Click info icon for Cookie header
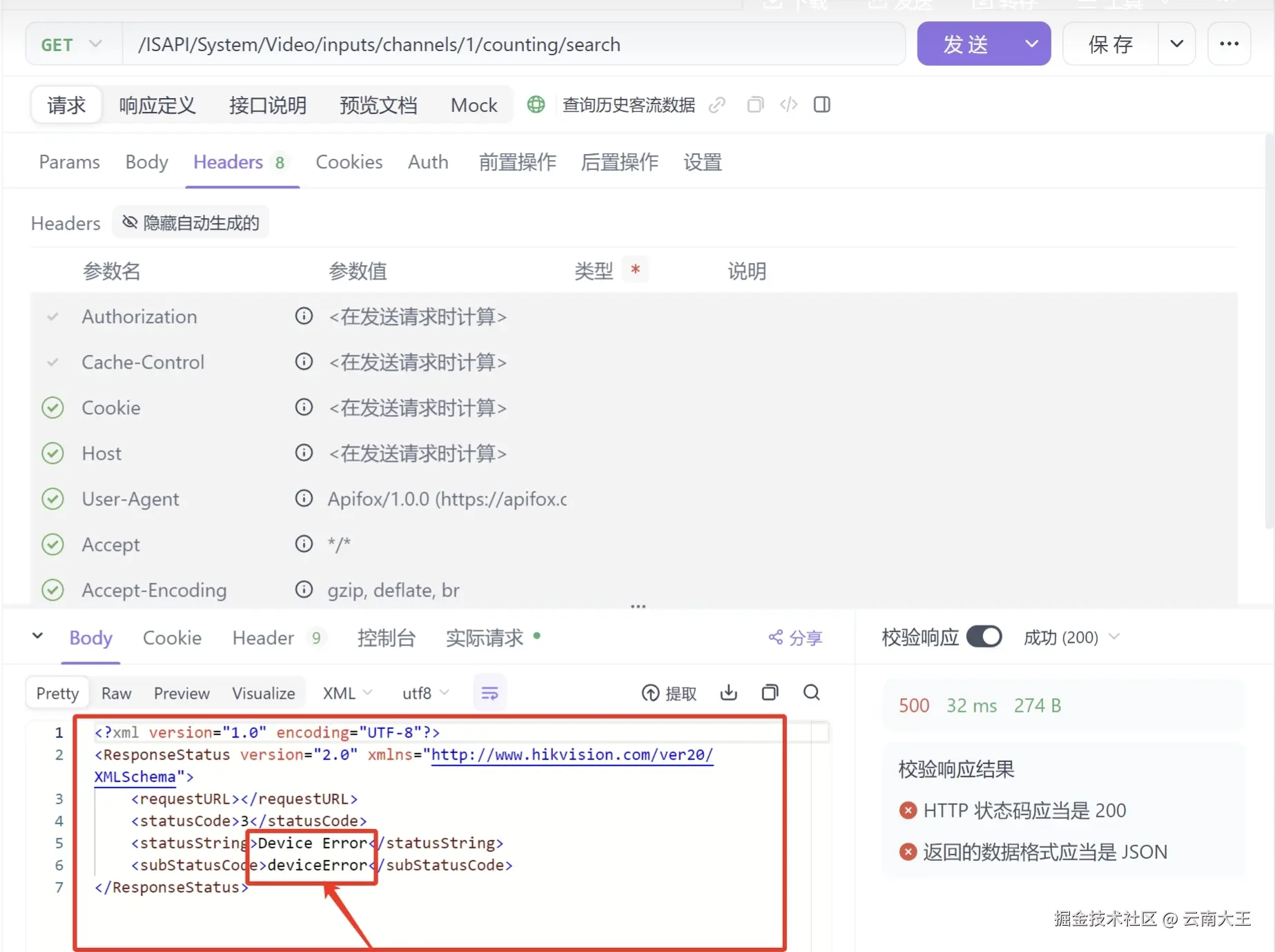Image resolution: width=1275 pixels, height=952 pixels. click(304, 407)
